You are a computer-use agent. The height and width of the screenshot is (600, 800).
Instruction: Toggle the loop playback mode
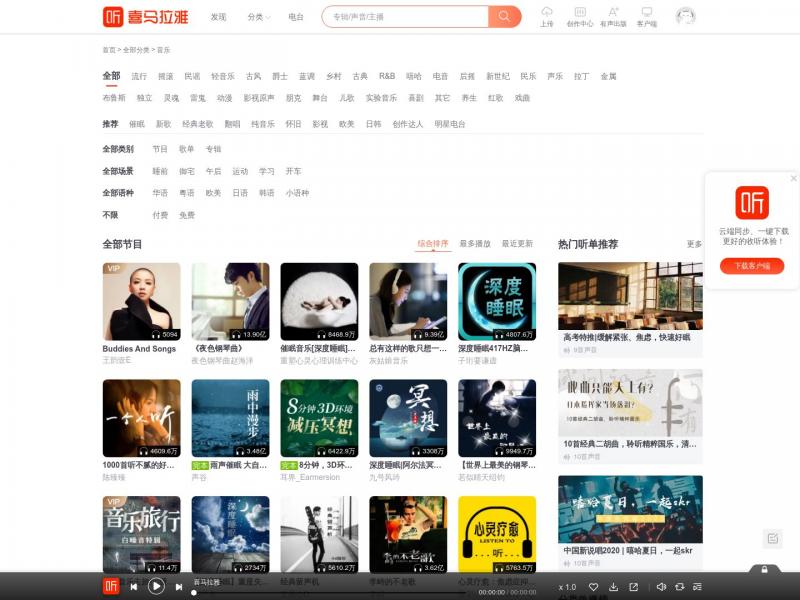pyautogui.click(x=677, y=587)
